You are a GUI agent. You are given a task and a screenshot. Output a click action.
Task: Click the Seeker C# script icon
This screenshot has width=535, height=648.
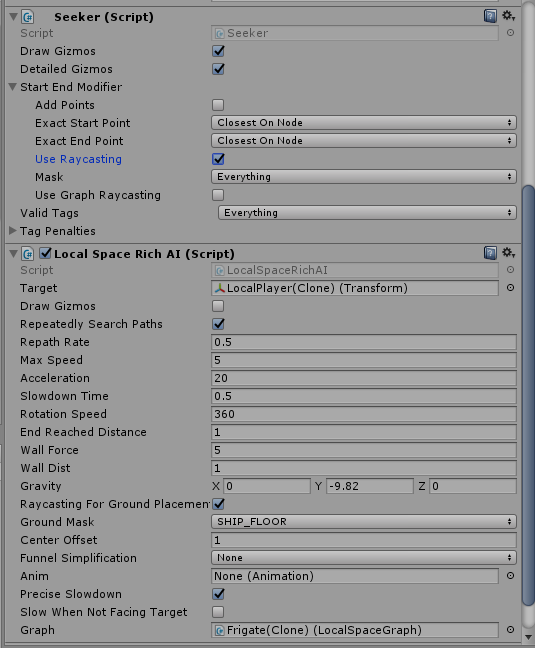(28, 17)
